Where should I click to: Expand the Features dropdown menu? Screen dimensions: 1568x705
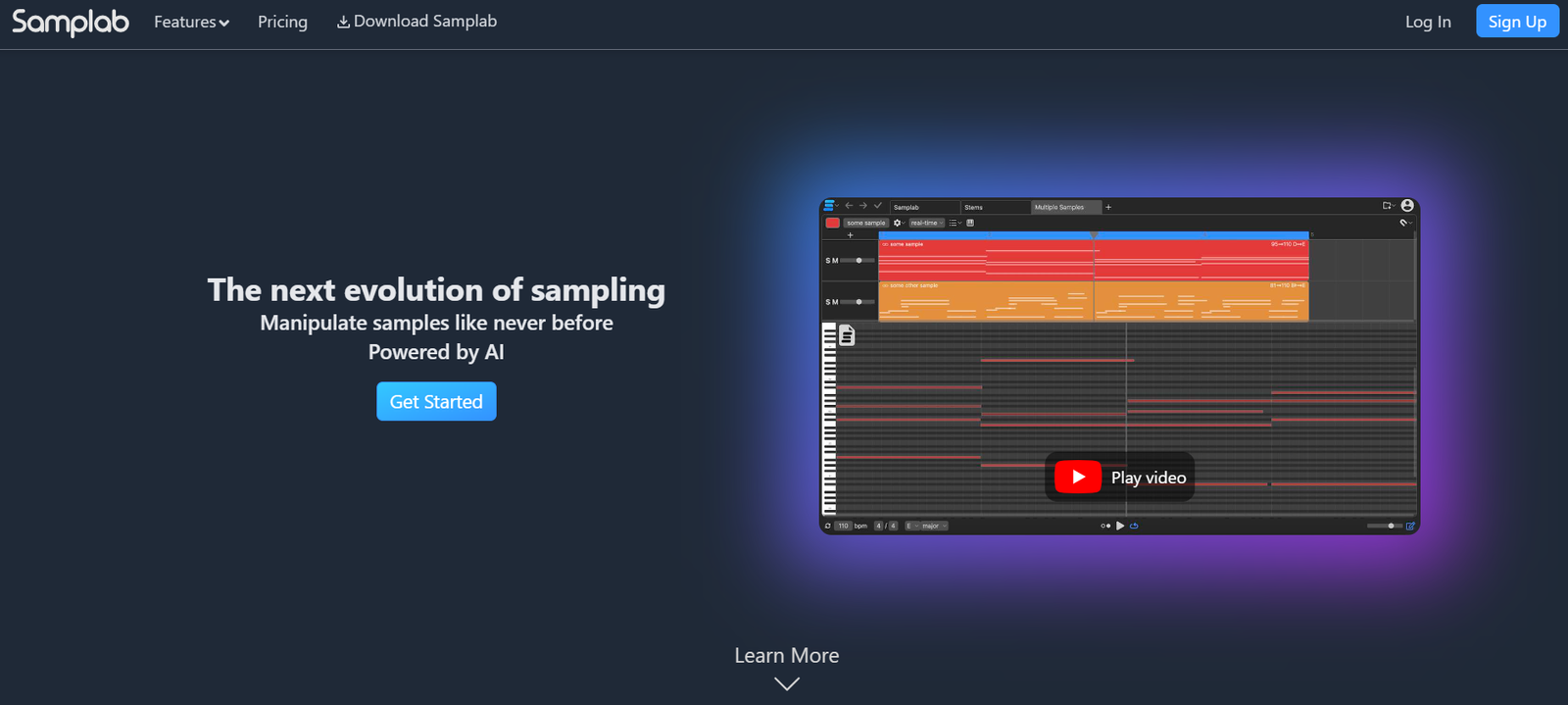coord(191,22)
